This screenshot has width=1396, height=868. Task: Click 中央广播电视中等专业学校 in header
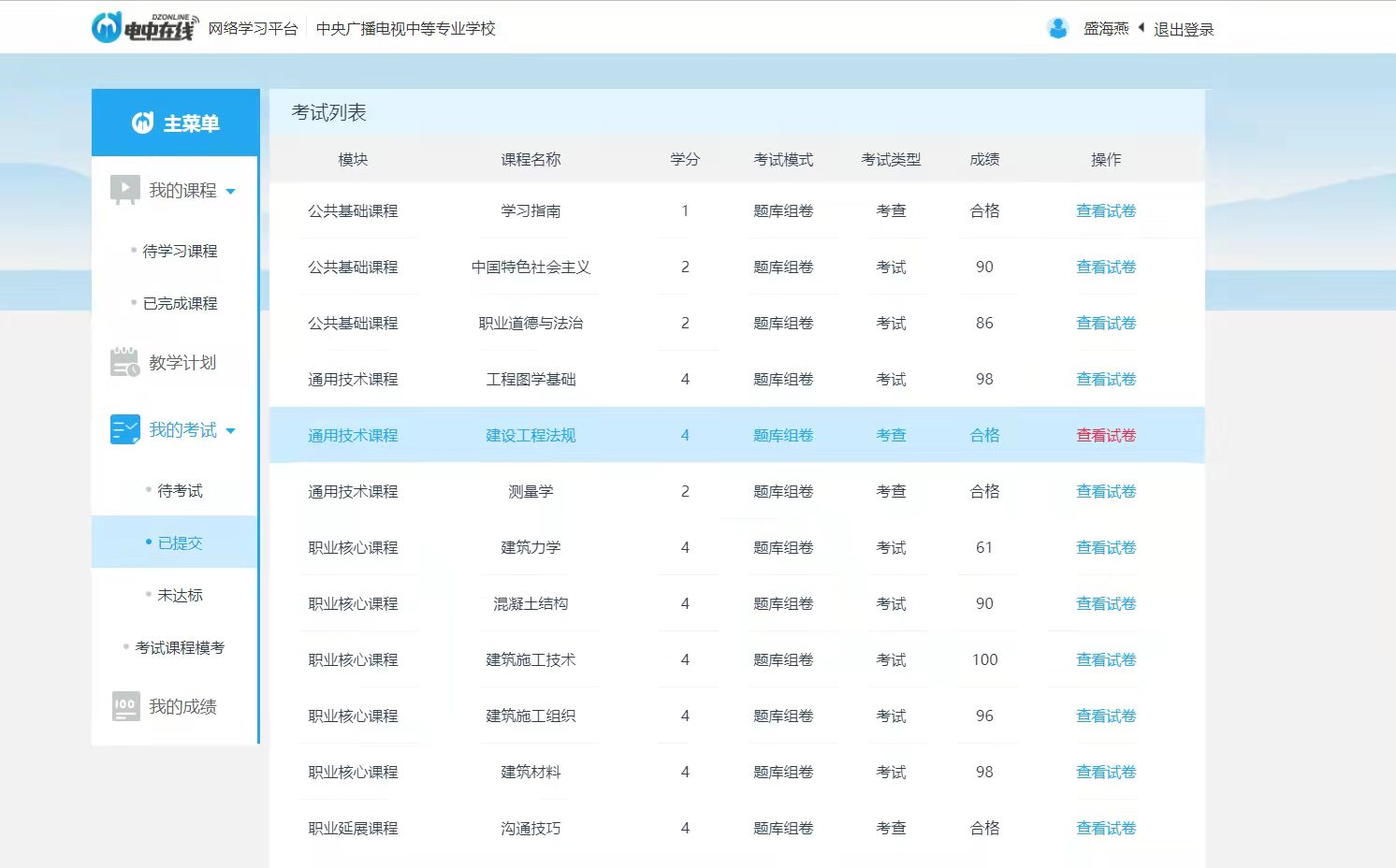[x=406, y=29]
